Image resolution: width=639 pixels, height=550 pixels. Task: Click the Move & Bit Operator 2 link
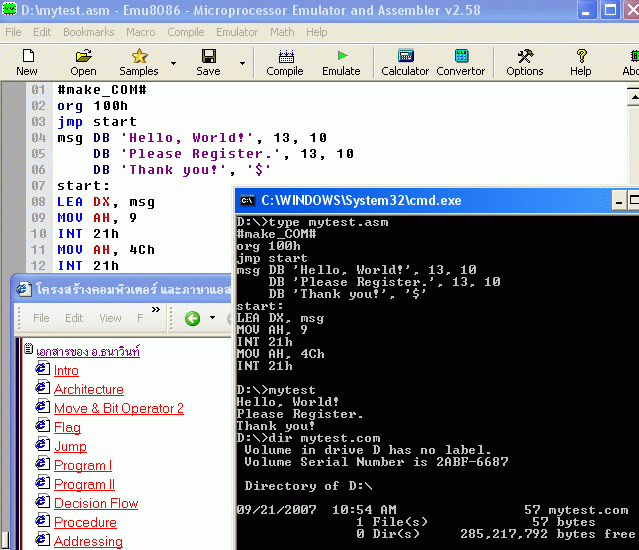tap(118, 408)
